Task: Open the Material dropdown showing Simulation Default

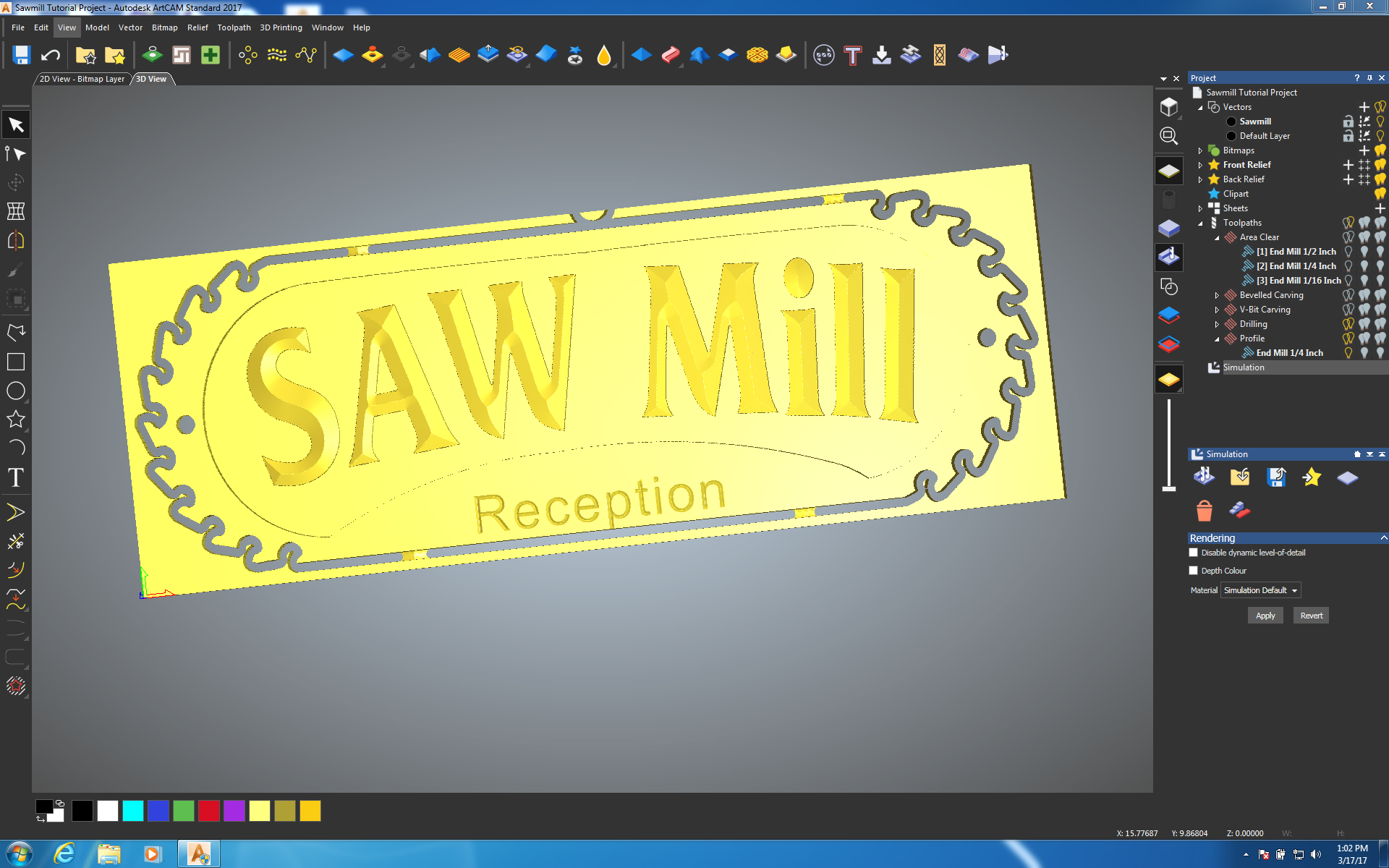Action: pyautogui.click(x=1261, y=590)
